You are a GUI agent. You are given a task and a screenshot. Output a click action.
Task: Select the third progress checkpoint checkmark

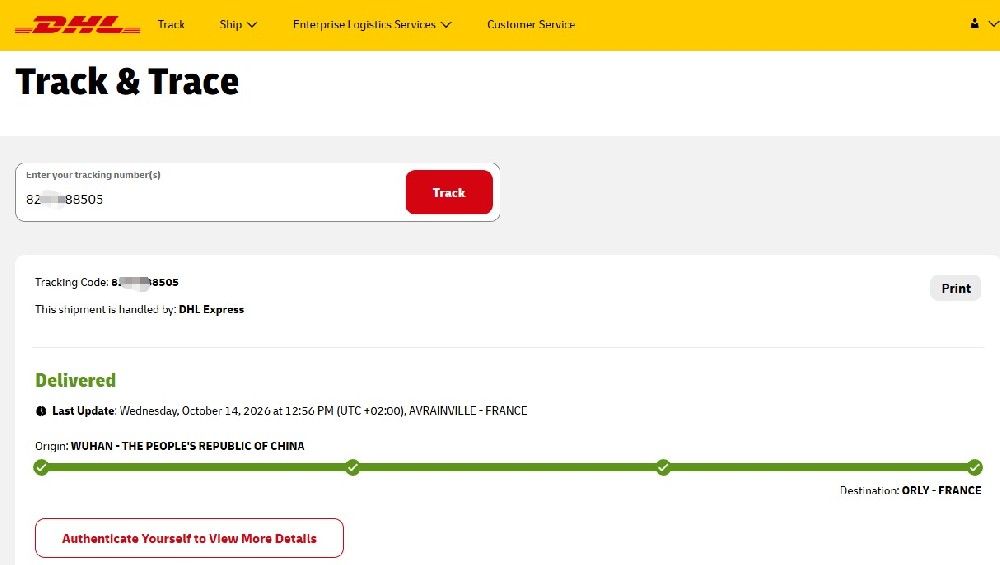[663, 467]
